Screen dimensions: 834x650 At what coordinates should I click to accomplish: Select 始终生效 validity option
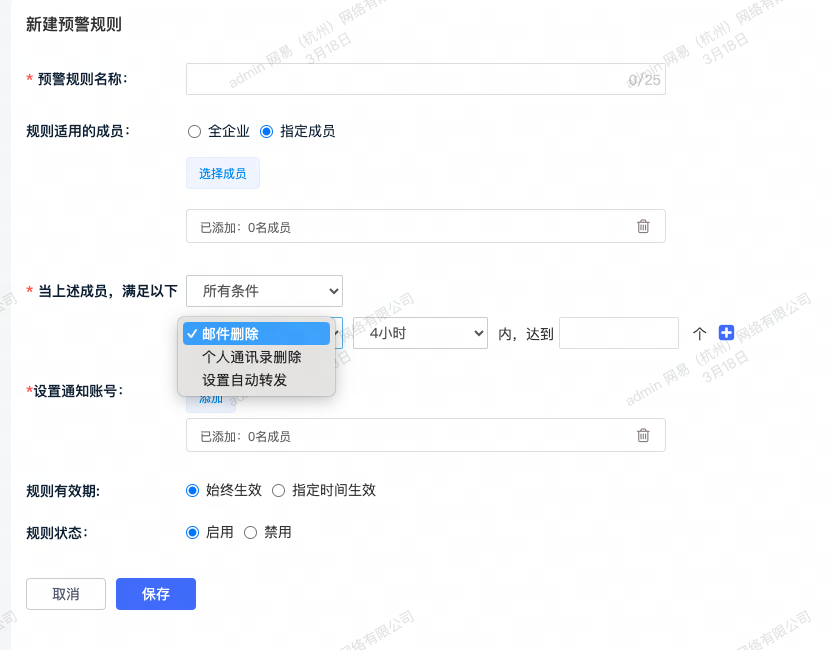(193, 490)
